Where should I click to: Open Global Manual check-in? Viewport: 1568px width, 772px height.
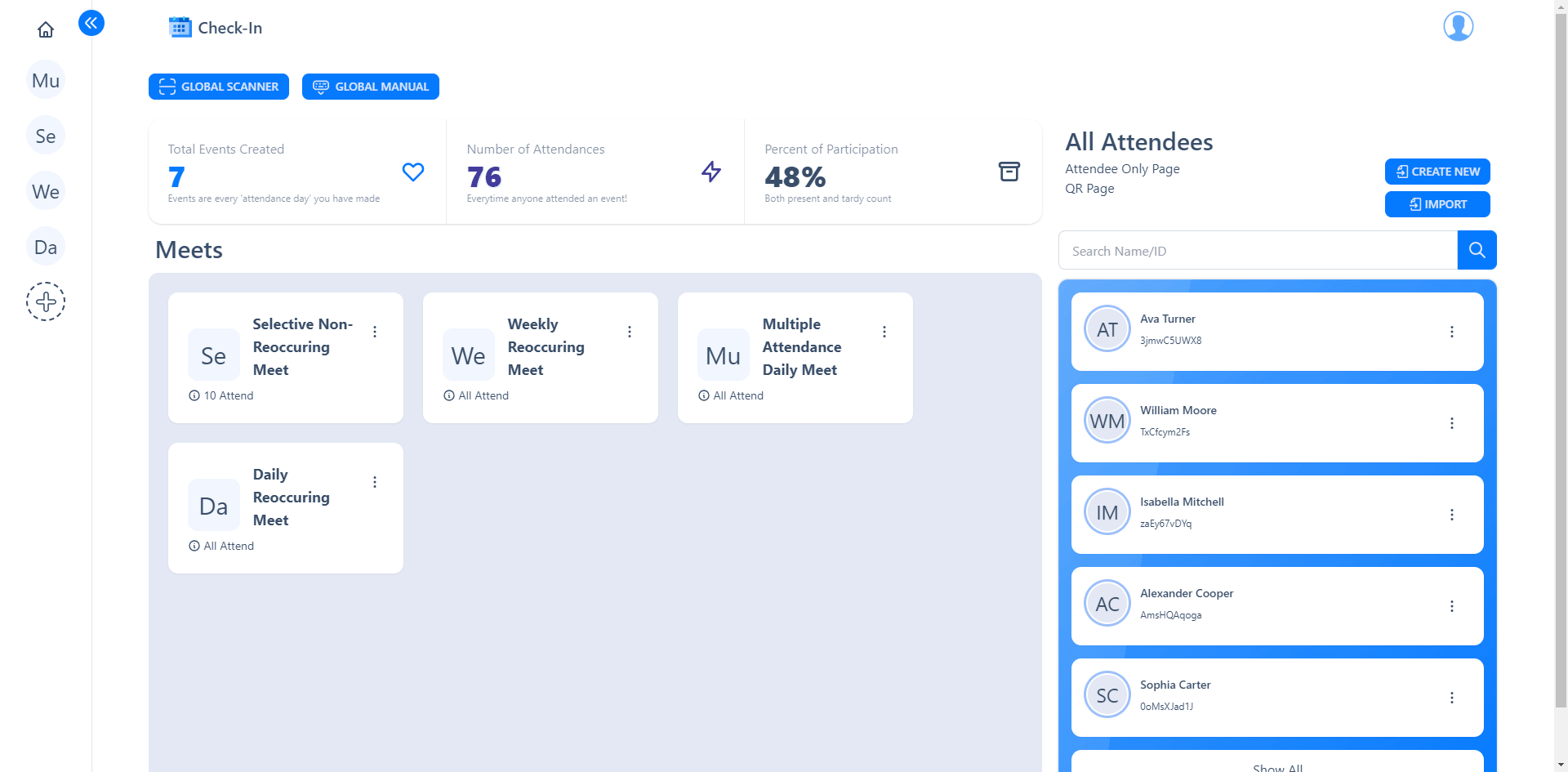coord(371,87)
